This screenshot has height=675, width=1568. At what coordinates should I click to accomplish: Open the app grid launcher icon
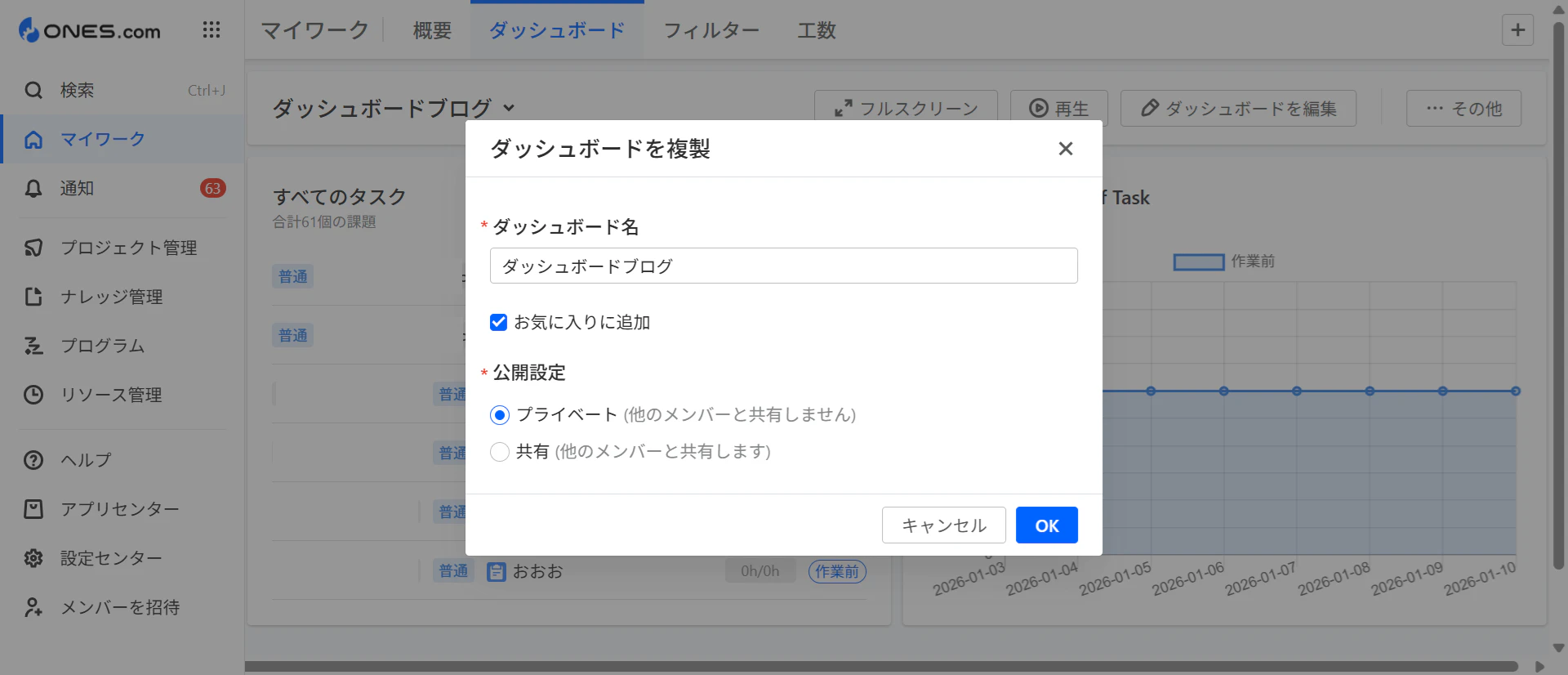[x=212, y=30]
